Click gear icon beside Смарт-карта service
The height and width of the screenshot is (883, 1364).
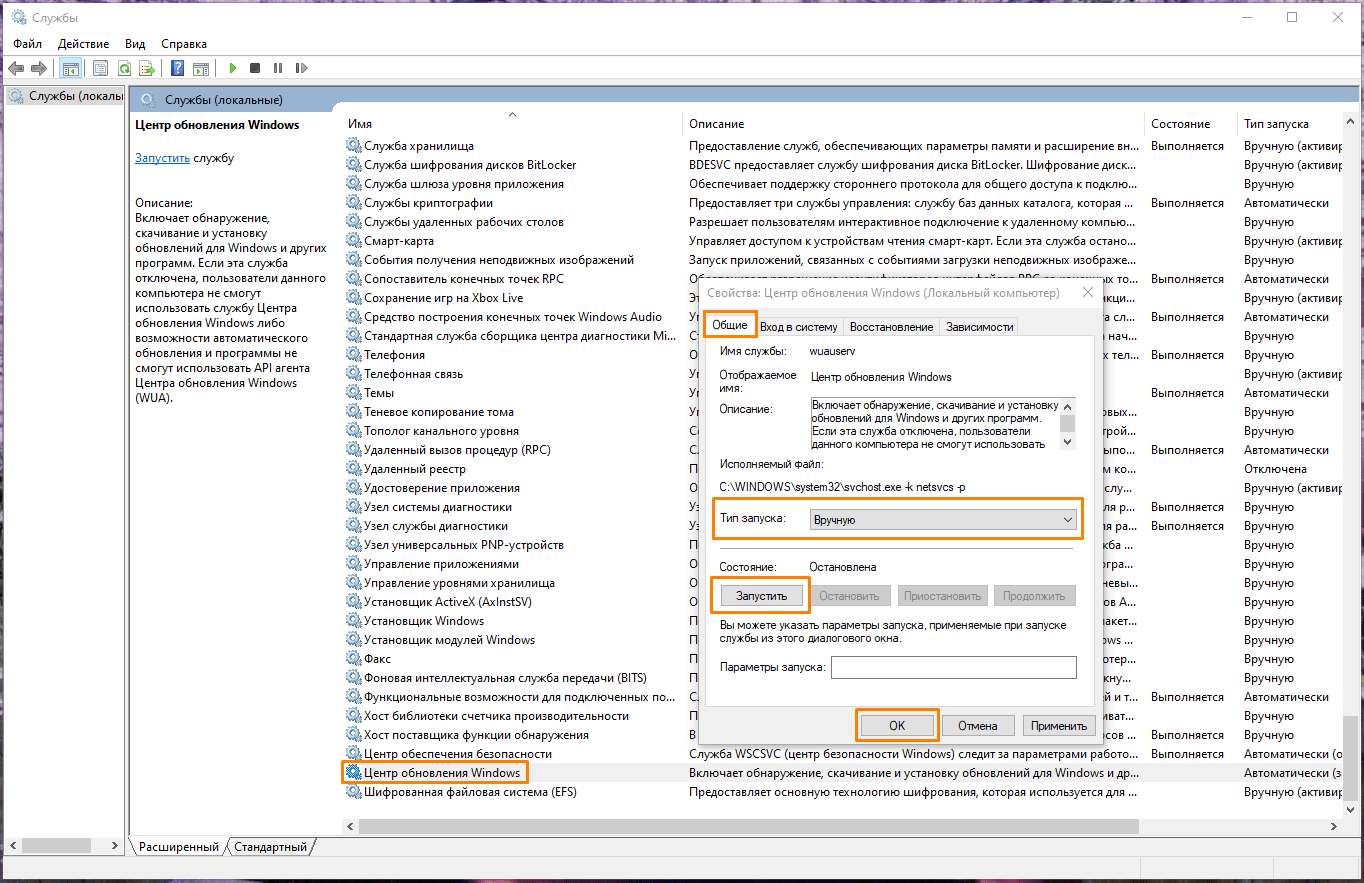pos(353,241)
